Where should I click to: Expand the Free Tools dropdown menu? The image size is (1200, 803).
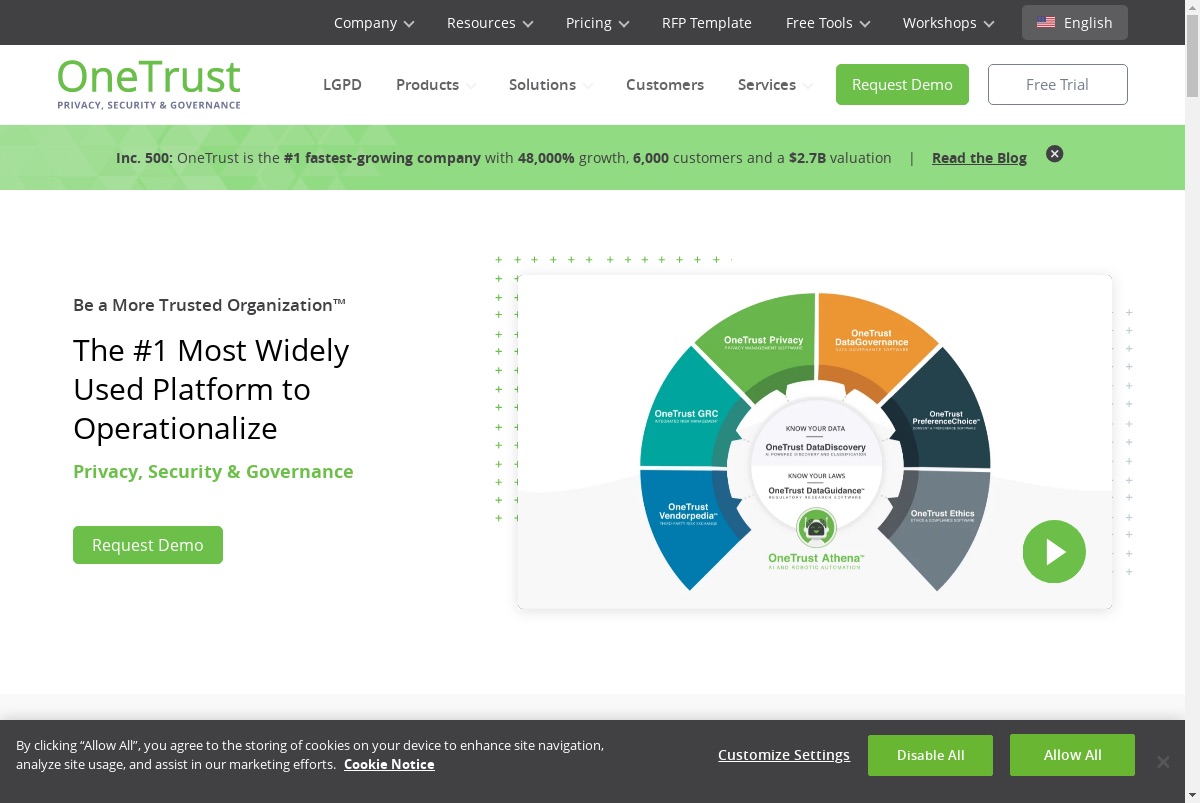point(828,22)
